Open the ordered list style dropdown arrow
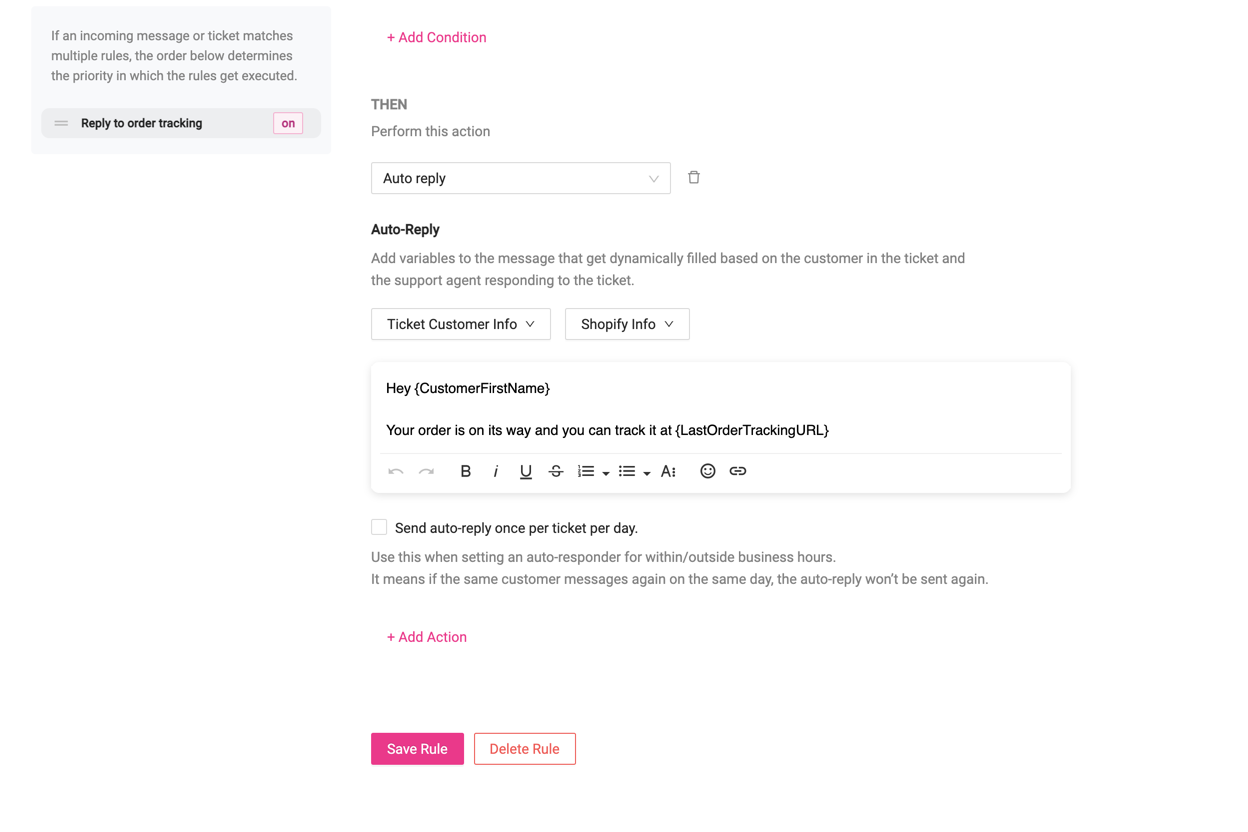 tap(606, 473)
